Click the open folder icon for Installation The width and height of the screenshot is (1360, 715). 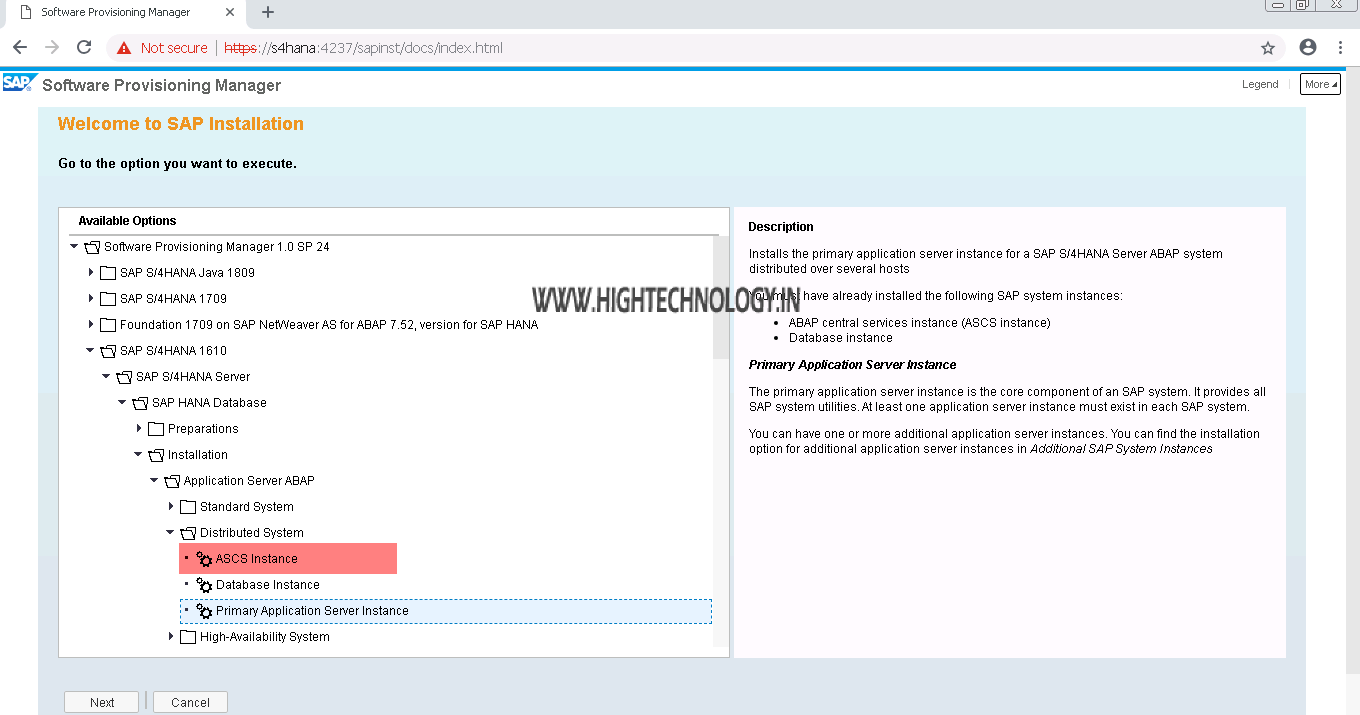tap(156, 455)
